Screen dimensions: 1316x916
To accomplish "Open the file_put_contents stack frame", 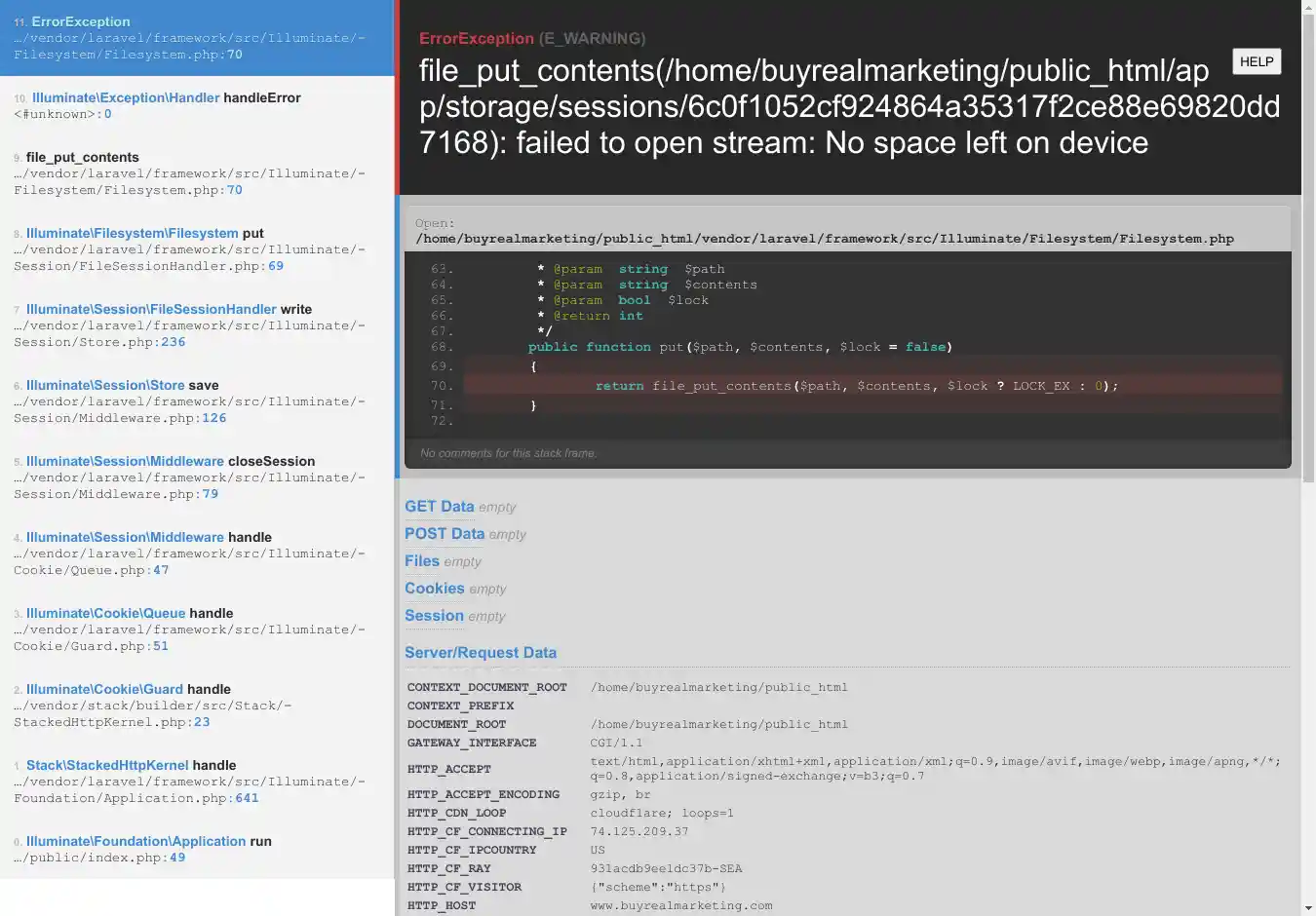I will 195,173.
